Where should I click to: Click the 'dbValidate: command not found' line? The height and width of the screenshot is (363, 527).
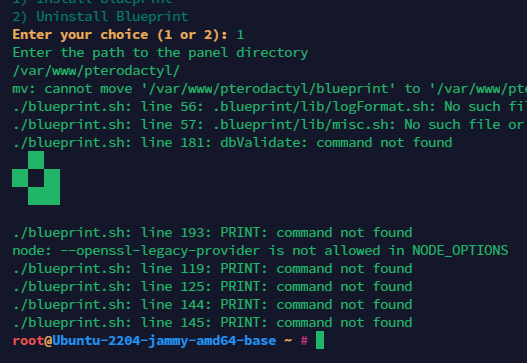(232, 143)
